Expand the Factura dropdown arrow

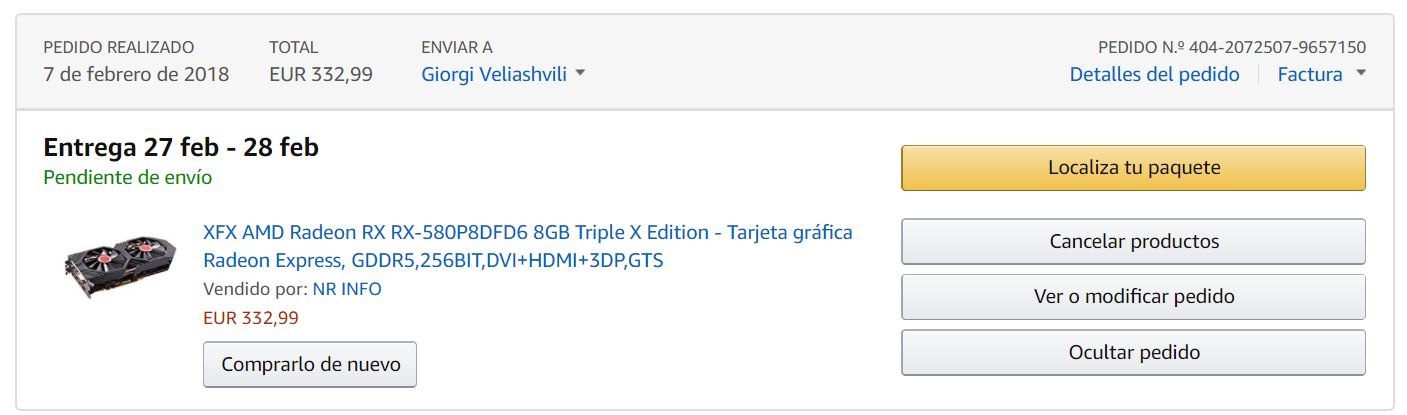click(1360, 74)
